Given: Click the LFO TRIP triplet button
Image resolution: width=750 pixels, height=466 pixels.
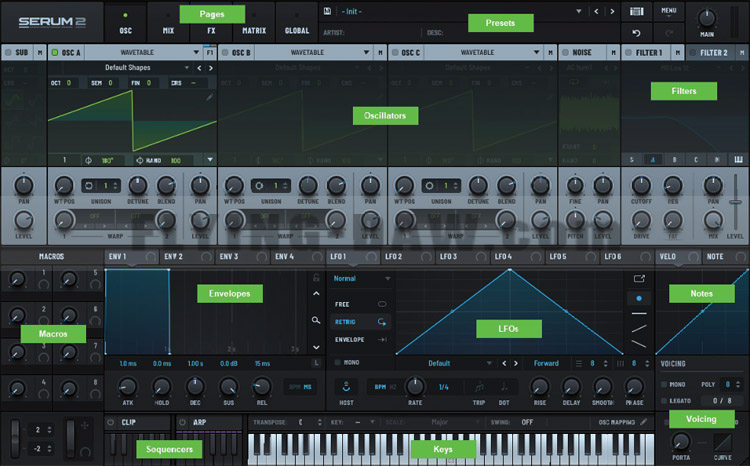Looking at the screenshot, I should tap(479, 391).
